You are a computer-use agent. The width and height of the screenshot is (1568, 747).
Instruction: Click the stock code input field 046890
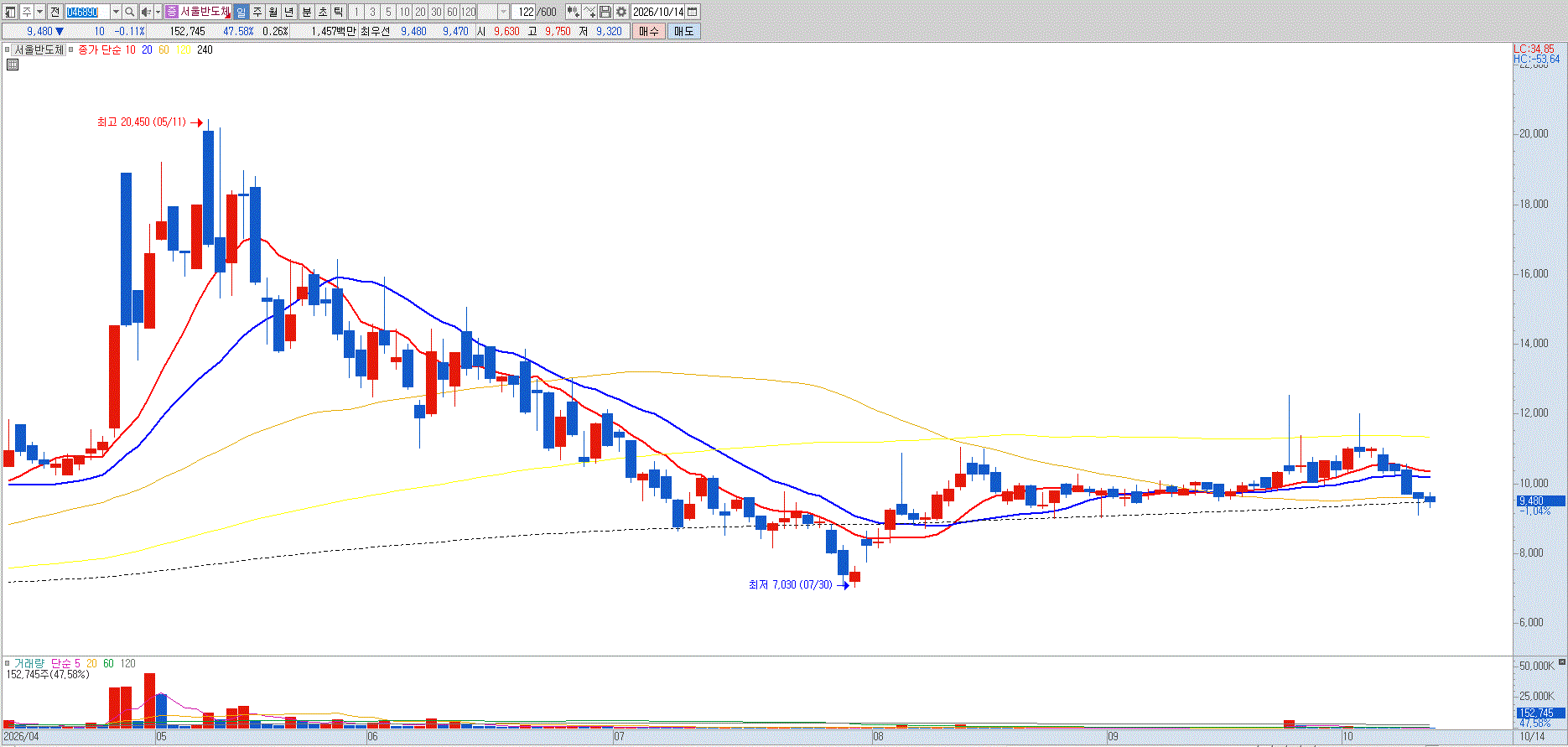(87, 12)
